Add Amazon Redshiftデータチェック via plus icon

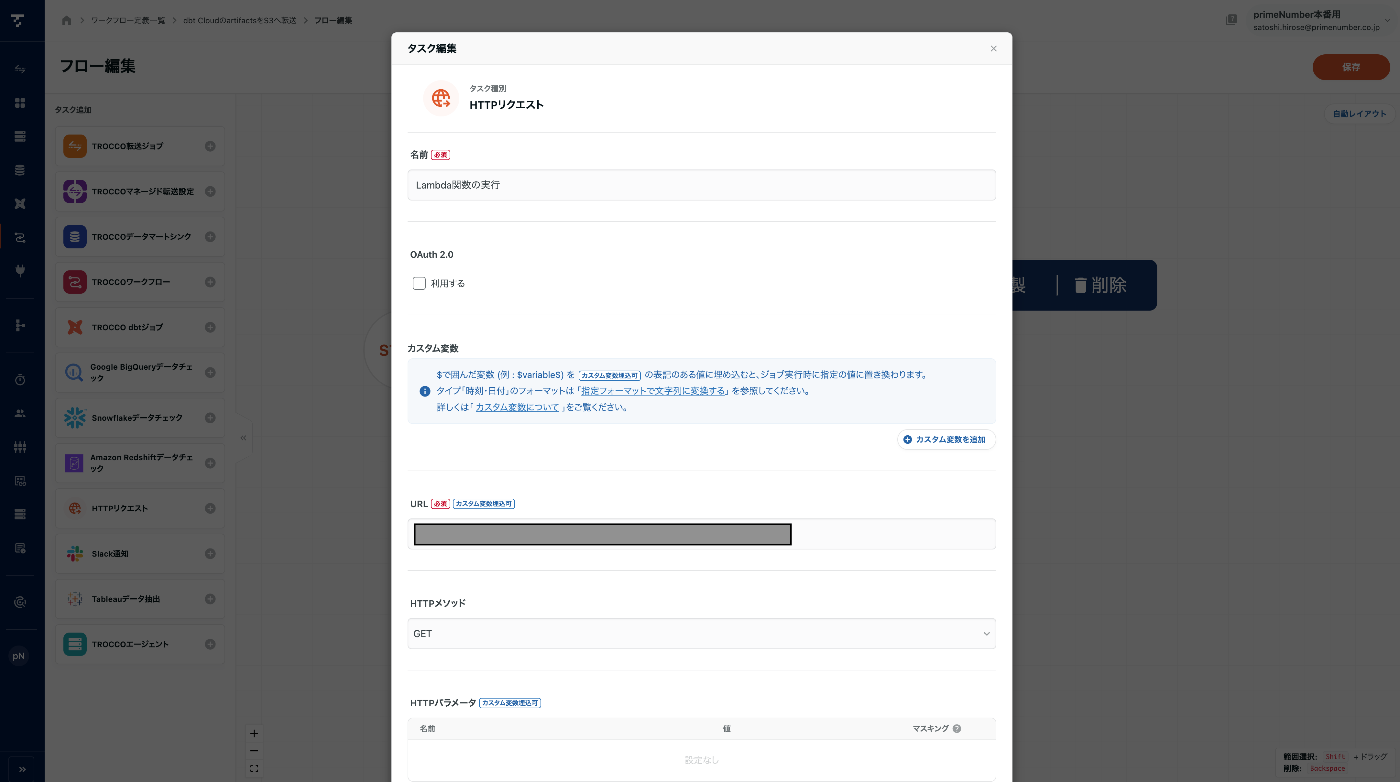tap(210, 463)
